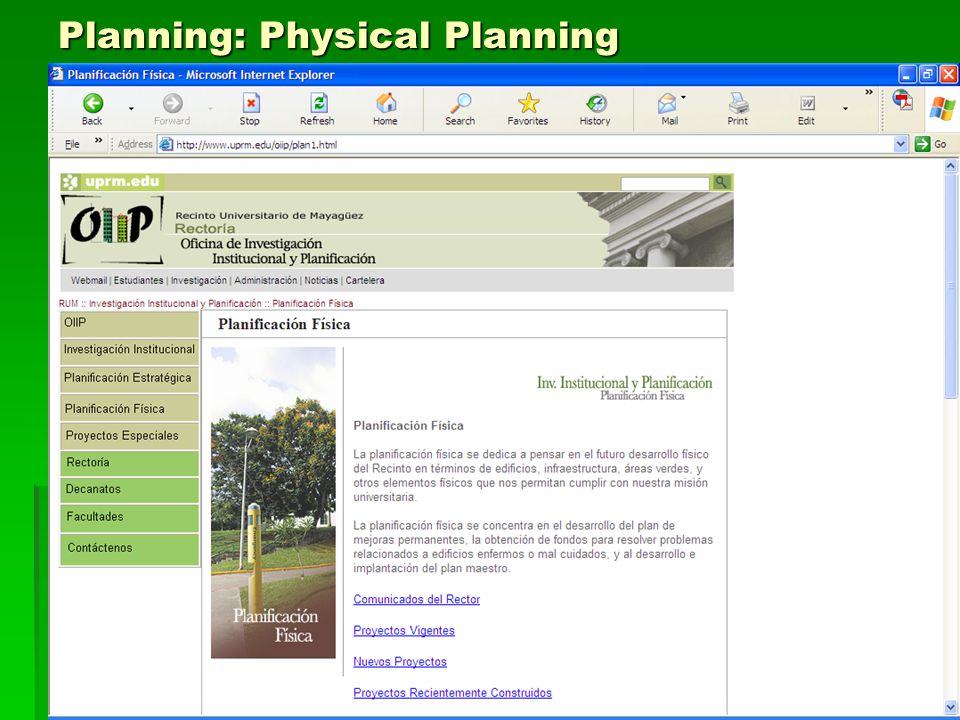Screen dimensions: 960x720
Task: Expand the address bar dropdown
Action: click(900, 144)
